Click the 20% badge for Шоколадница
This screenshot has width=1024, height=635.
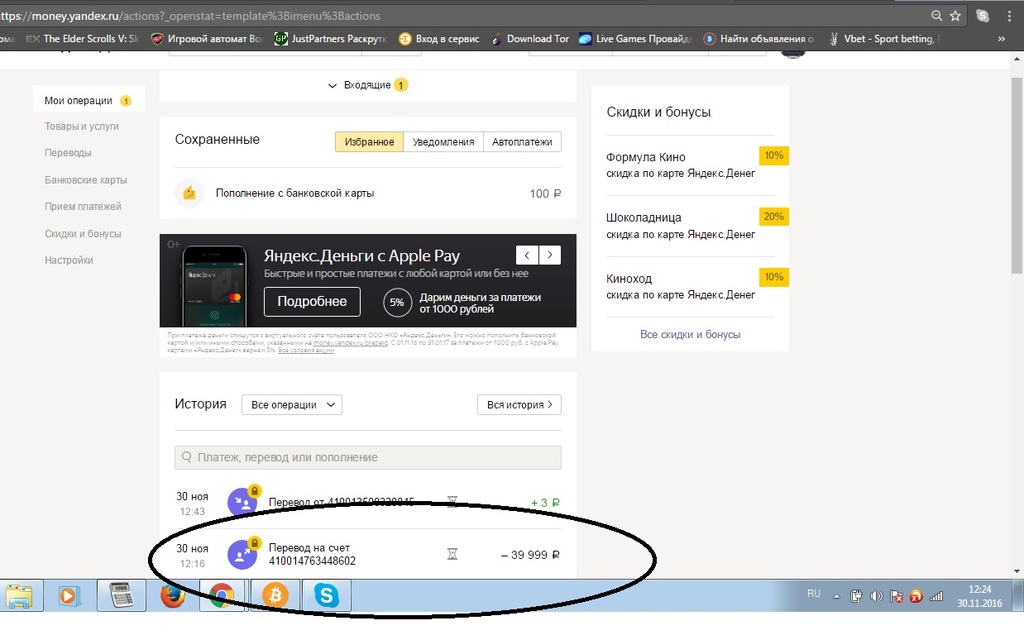[774, 216]
